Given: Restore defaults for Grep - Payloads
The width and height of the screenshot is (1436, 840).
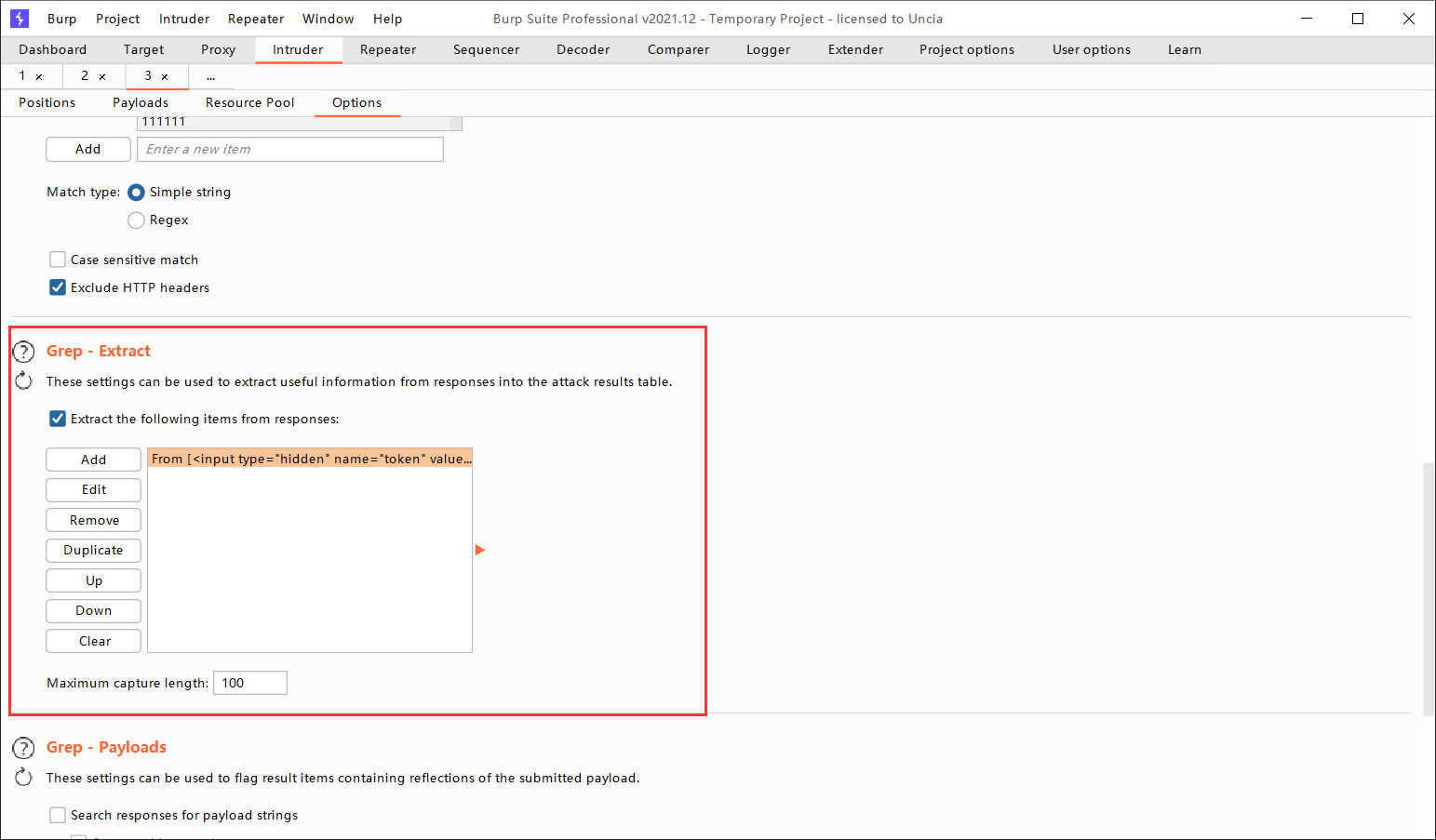Looking at the screenshot, I should tap(23, 777).
